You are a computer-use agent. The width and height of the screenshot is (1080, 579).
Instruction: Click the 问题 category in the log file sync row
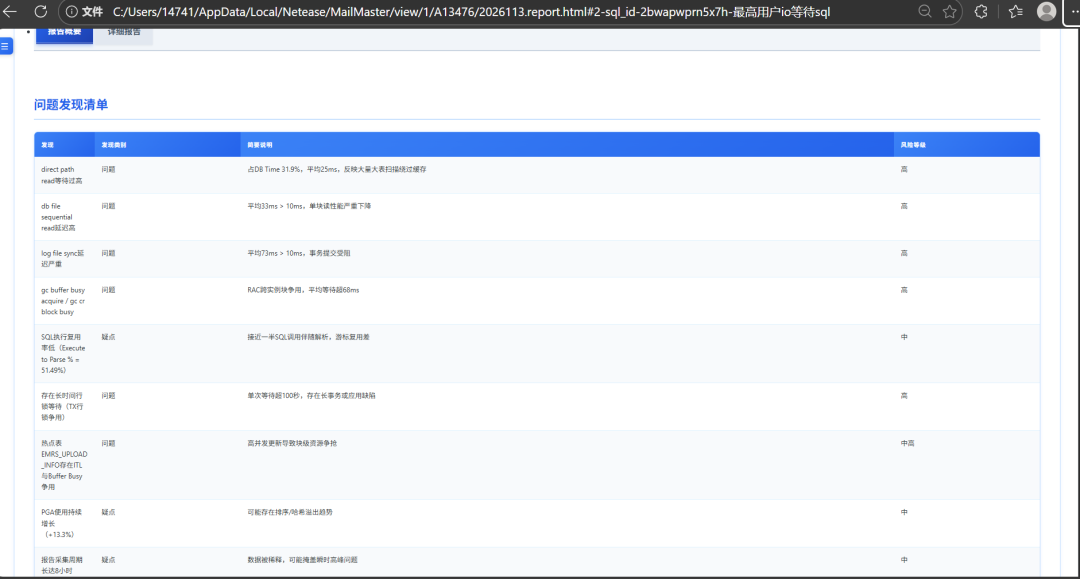[108, 253]
